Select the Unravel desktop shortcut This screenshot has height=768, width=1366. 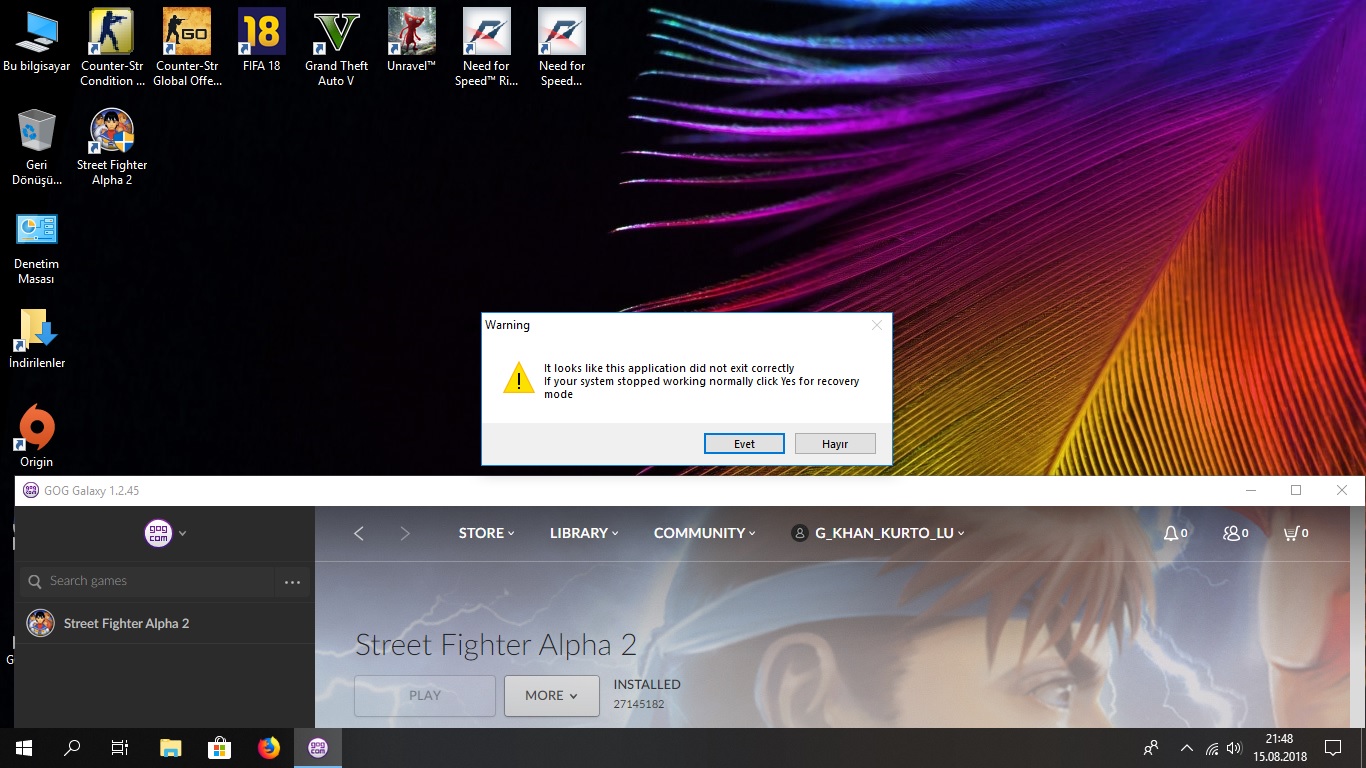pos(411,41)
